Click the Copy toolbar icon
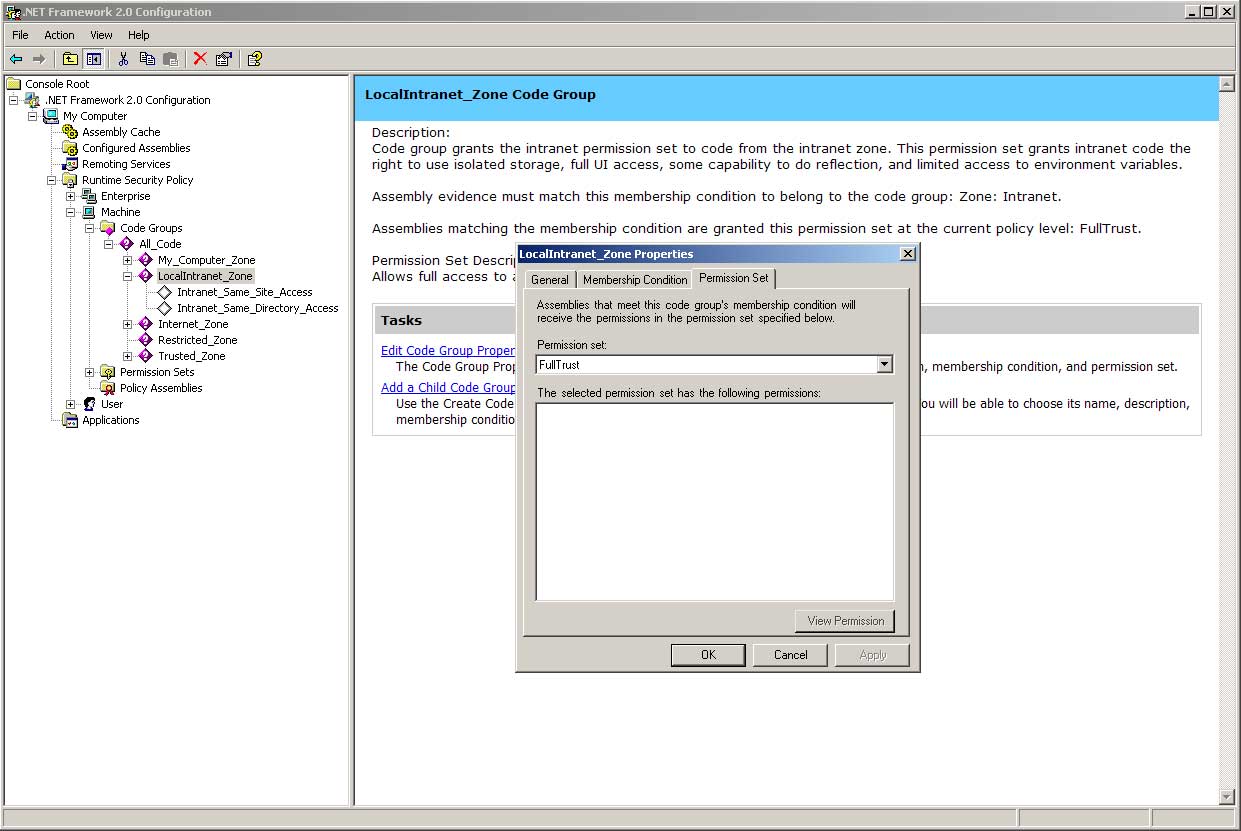Image resolution: width=1241 pixels, height=831 pixels. (x=147, y=59)
